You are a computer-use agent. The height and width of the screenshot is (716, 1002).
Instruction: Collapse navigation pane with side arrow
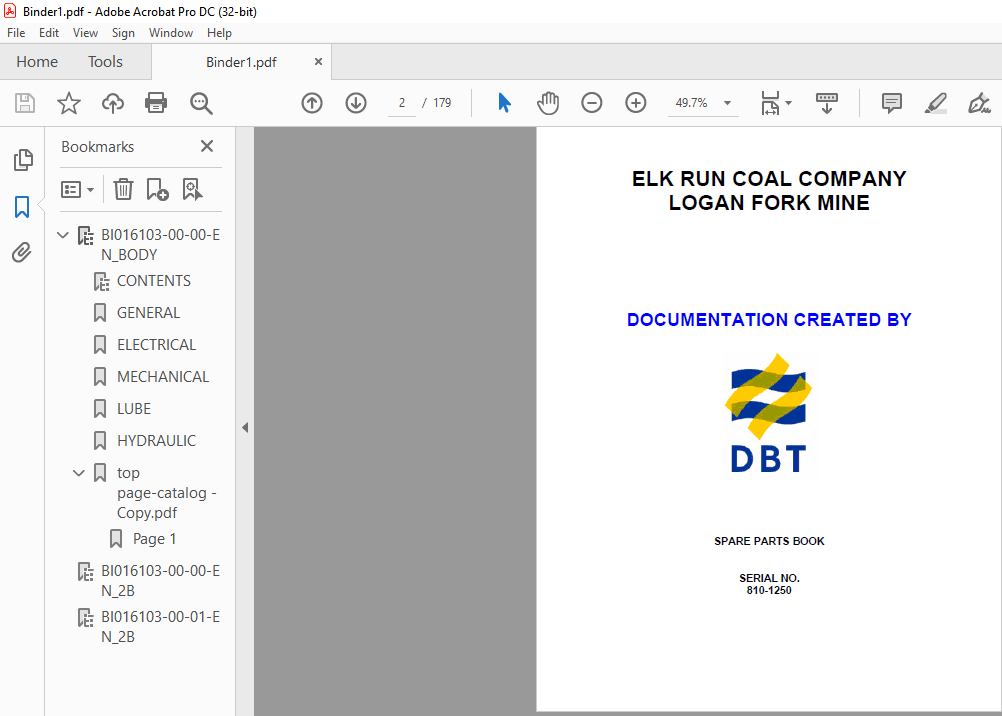point(245,428)
